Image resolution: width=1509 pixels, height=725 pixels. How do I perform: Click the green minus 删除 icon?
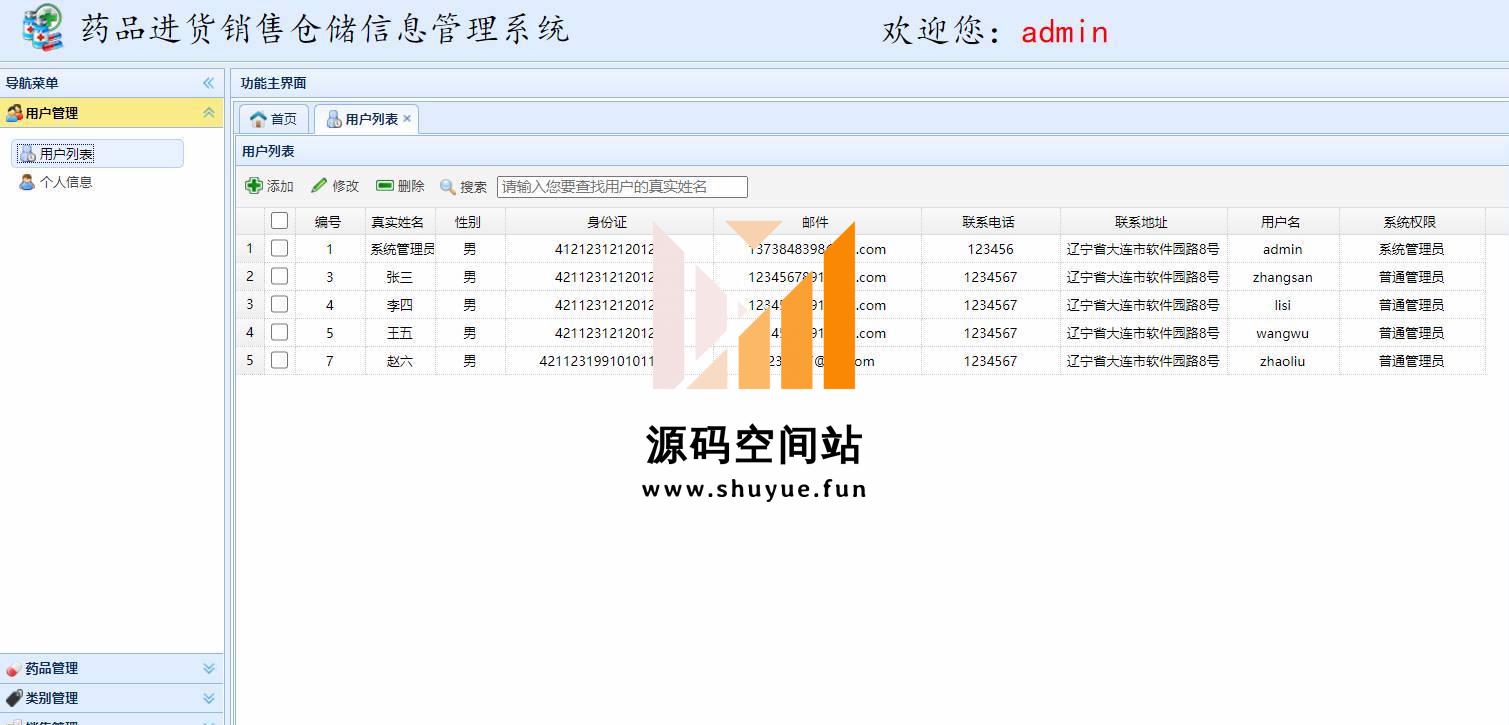point(385,185)
